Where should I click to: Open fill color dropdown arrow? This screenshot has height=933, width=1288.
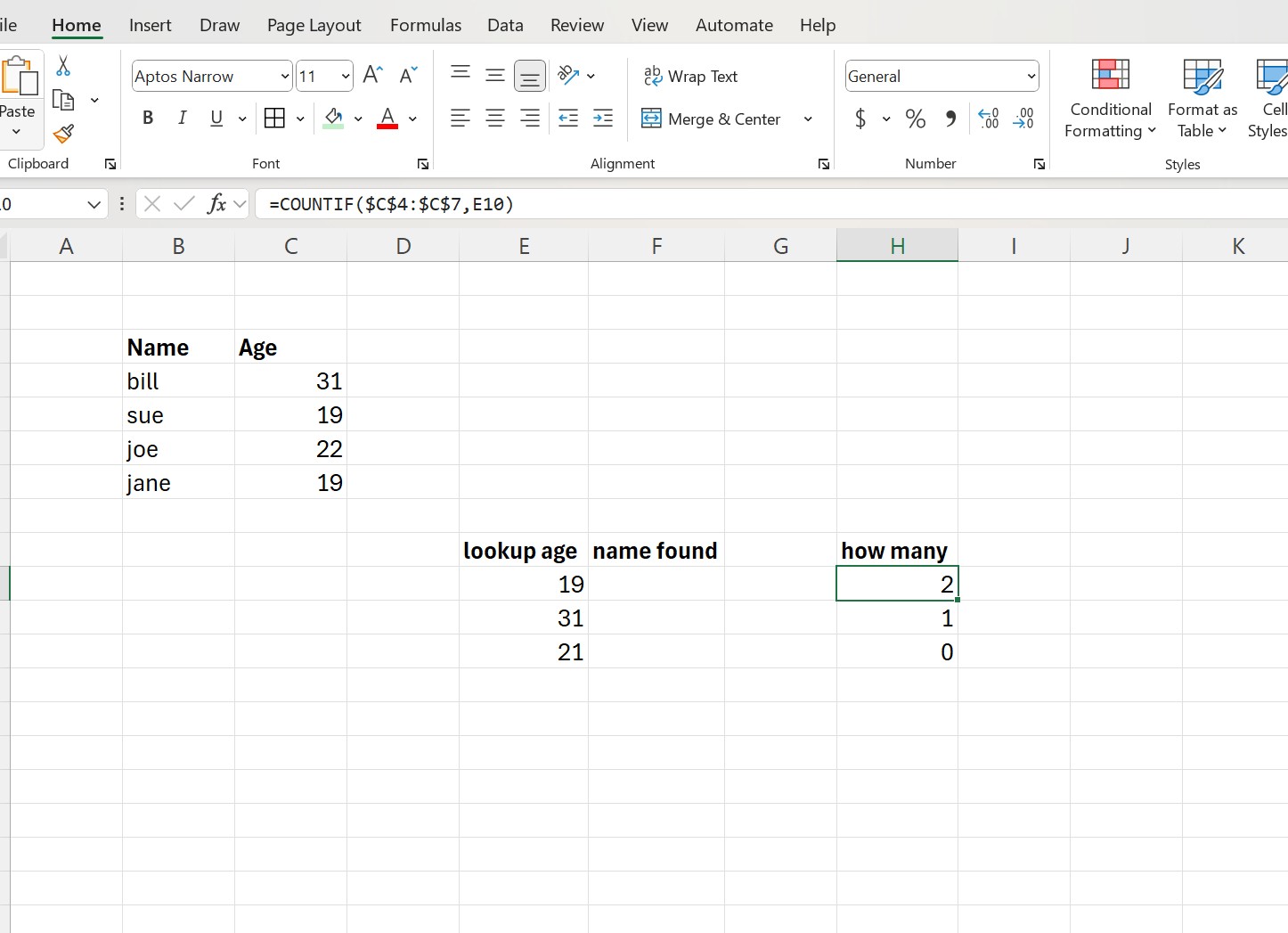358,119
